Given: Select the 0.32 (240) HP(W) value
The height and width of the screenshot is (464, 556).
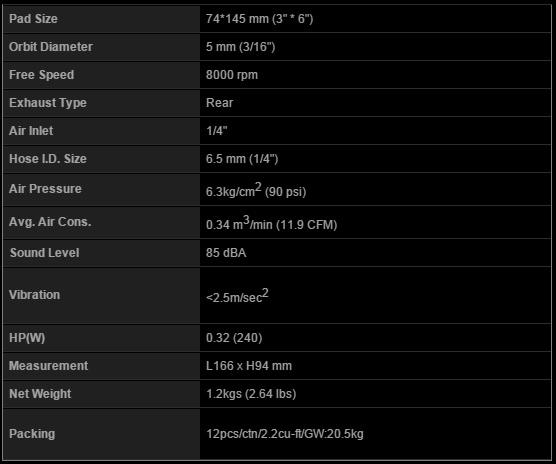Looking at the screenshot, I should [234, 338].
